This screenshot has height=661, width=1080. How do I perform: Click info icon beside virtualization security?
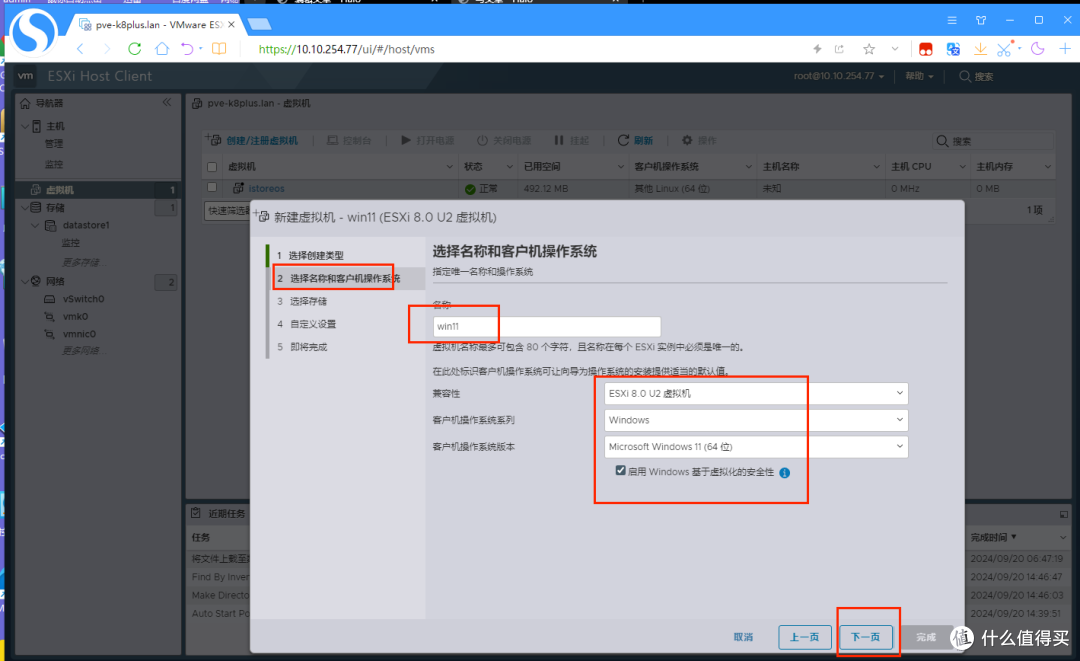785,472
